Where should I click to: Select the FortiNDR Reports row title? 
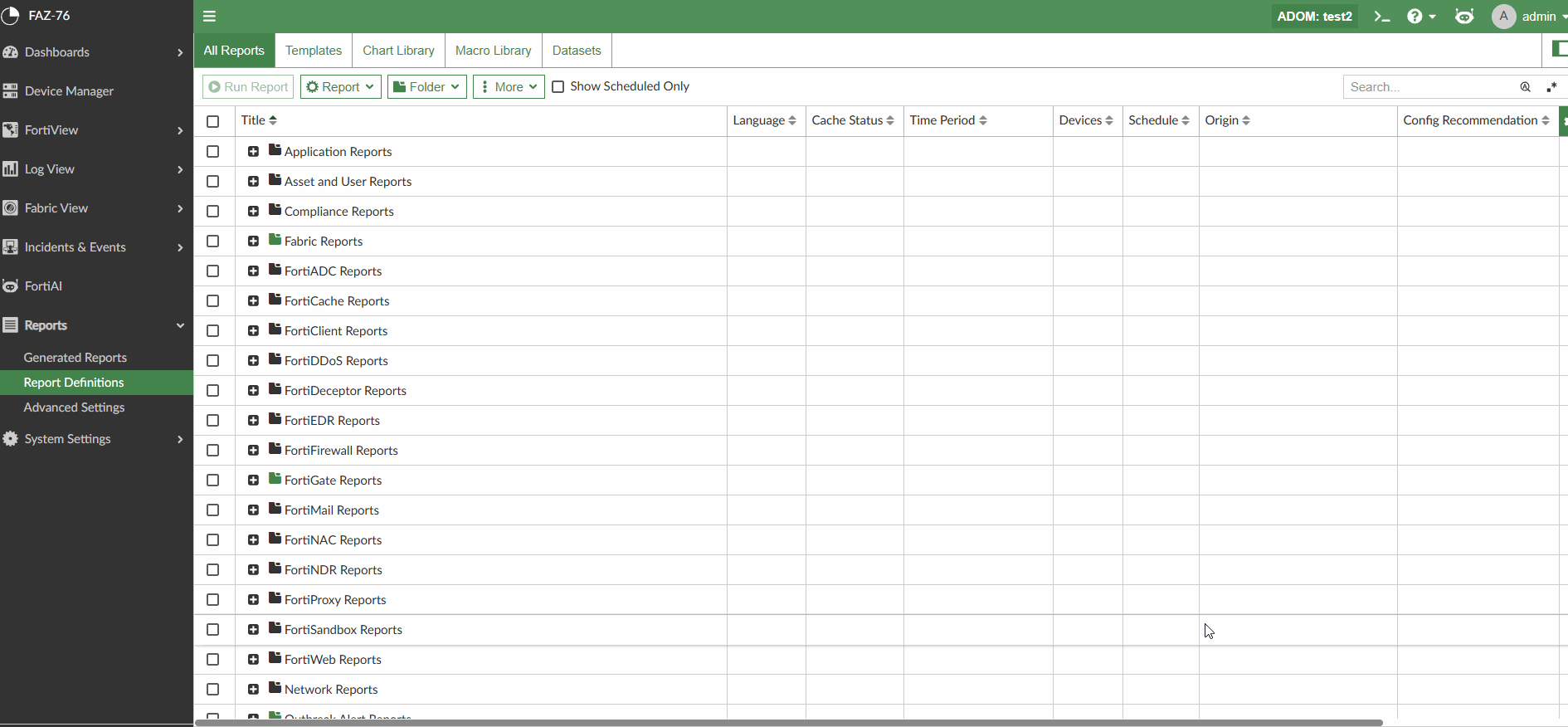click(333, 569)
